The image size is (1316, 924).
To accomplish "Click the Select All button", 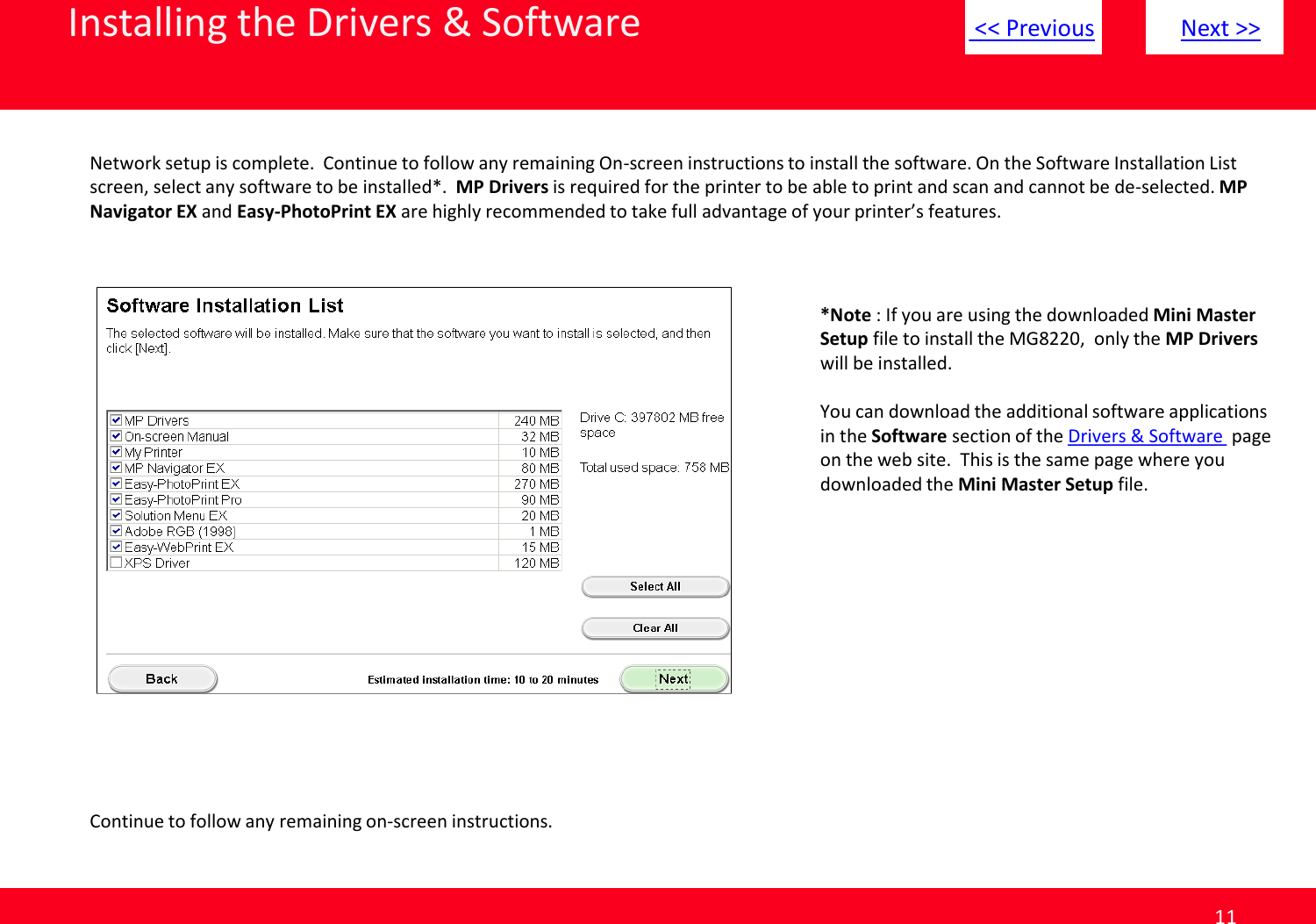I will (655, 587).
